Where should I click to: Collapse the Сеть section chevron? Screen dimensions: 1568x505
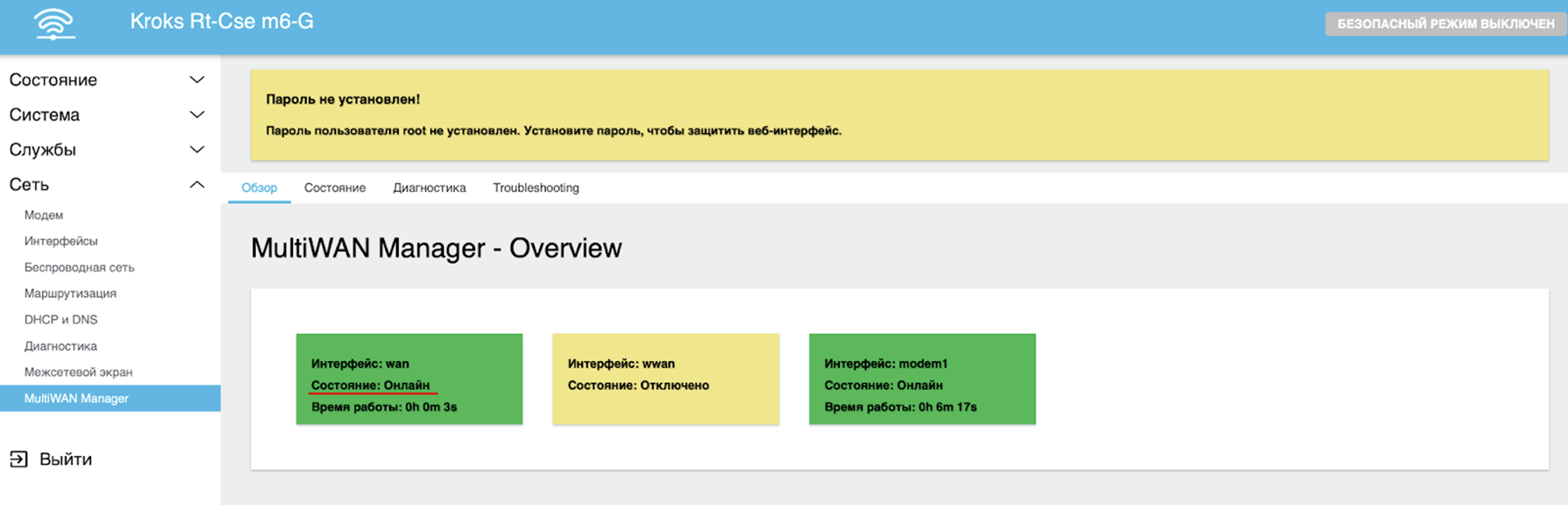coord(196,185)
